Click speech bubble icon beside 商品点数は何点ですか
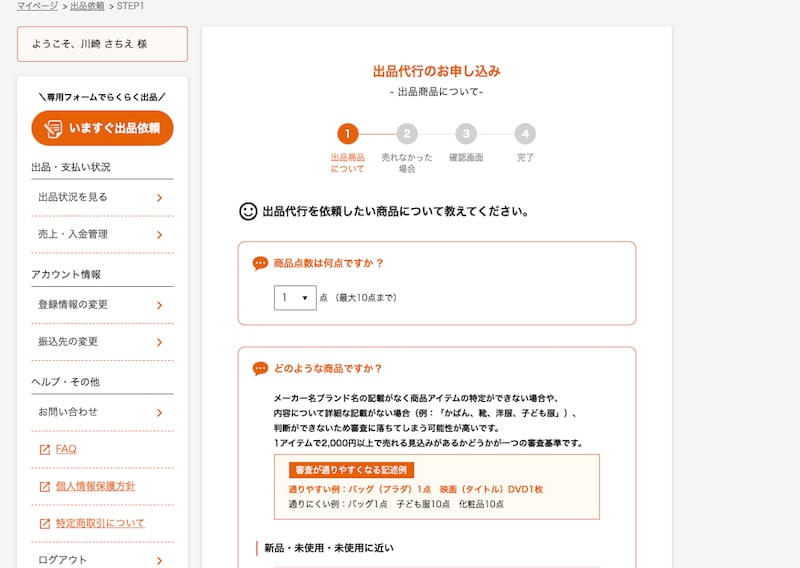Screen dimensions: 800x568 click(260, 263)
